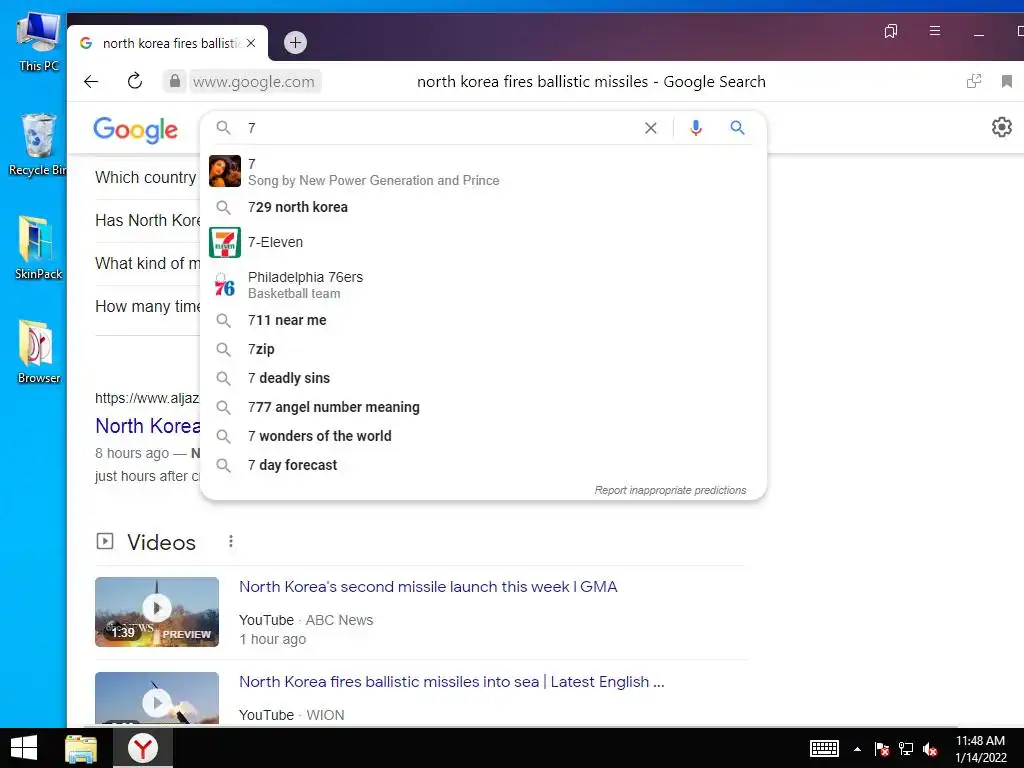The height and width of the screenshot is (768, 1024).
Task: Open the Windows Start menu
Action: point(24,748)
